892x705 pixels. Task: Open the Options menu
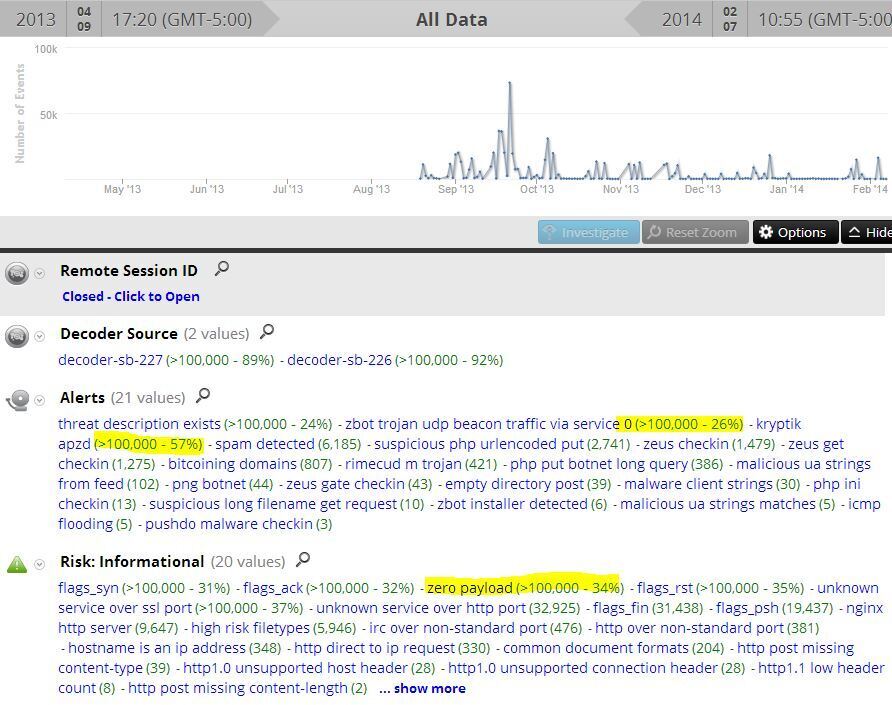tap(794, 232)
